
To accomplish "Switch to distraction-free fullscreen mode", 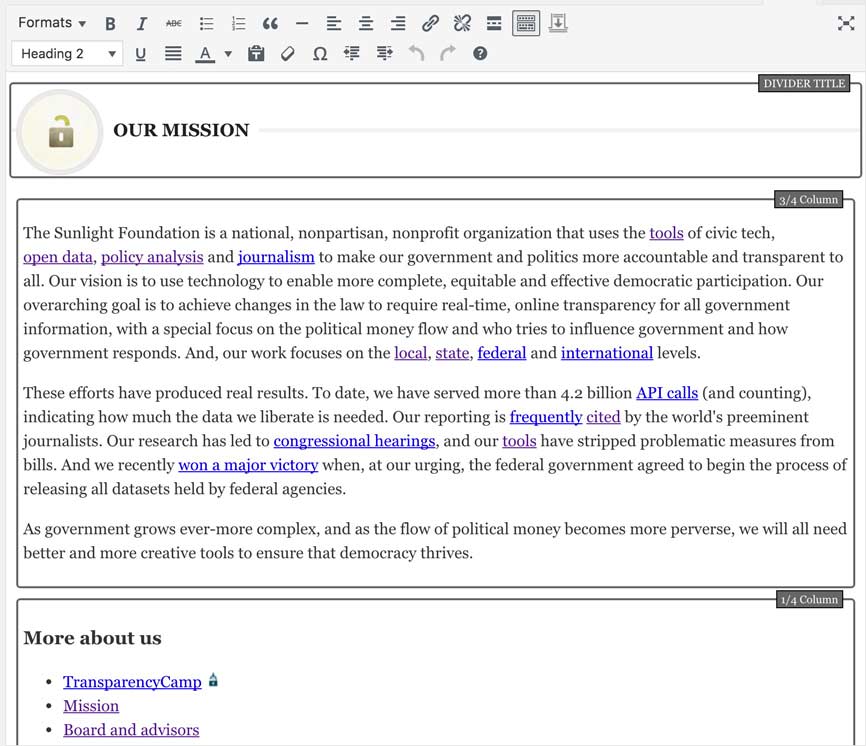I will 846,23.
